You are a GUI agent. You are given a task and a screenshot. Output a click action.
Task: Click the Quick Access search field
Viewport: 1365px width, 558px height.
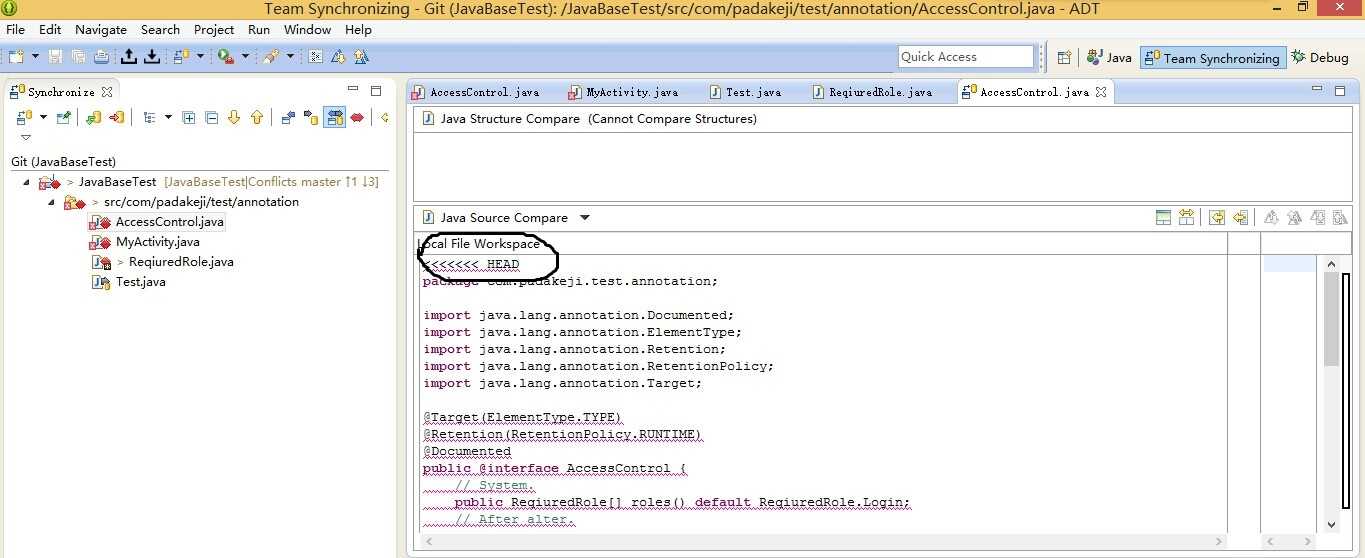tap(965, 57)
